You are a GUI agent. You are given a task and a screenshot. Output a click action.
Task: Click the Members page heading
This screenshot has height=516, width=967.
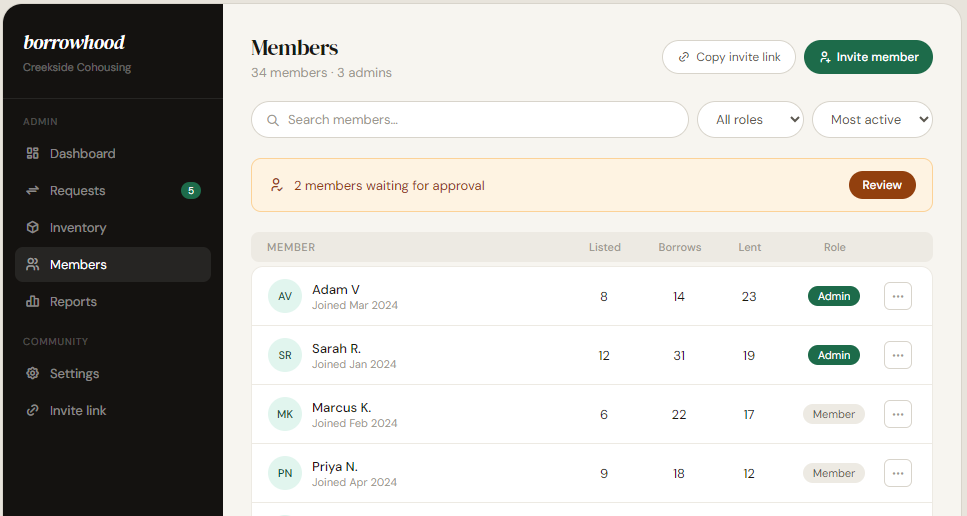295,47
